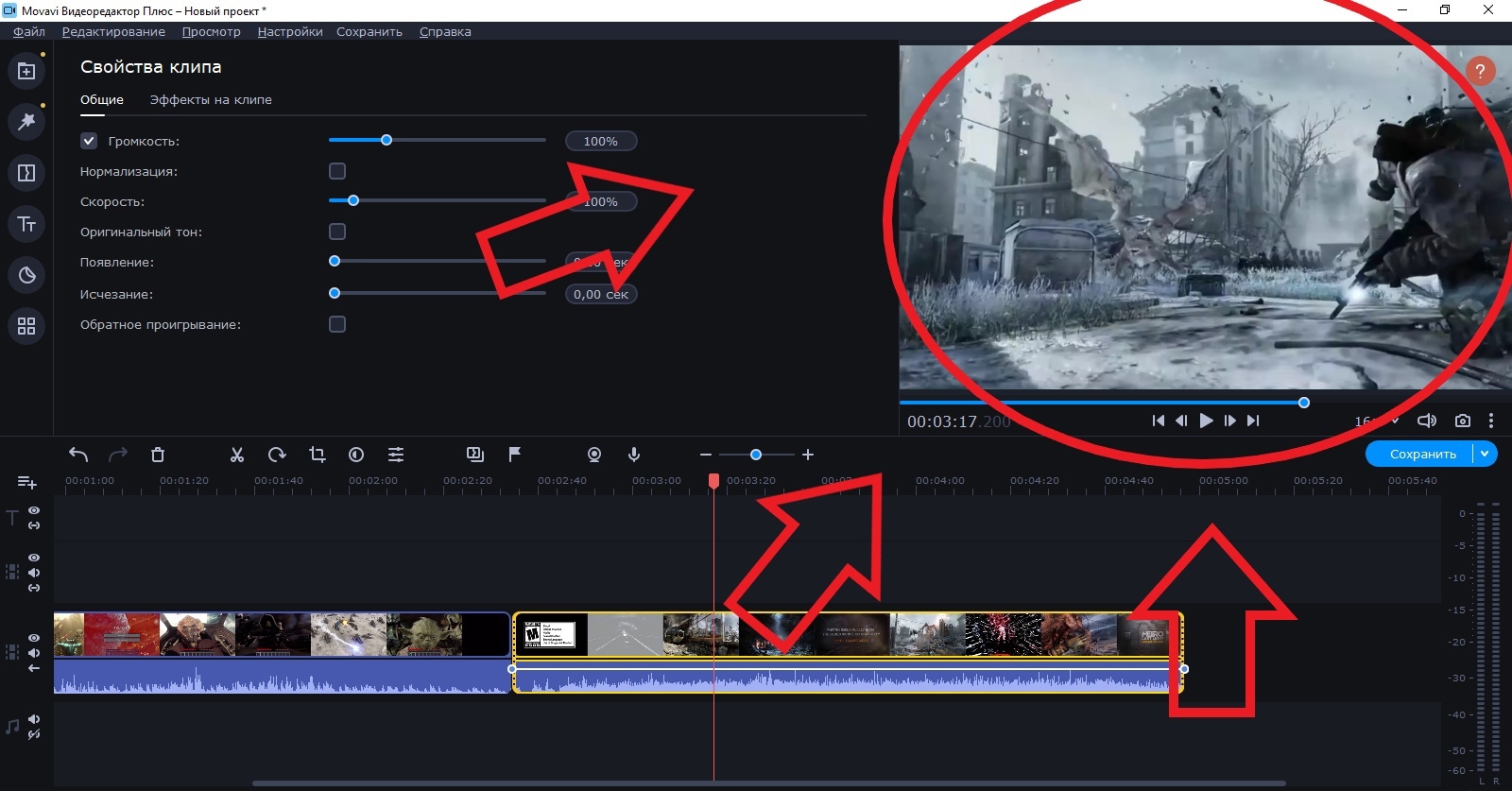This screenshot has height=791, width=1512.
Task: Uncheck the Громкость checkbox
Action: pyautogui.click(x=89, y=141)
